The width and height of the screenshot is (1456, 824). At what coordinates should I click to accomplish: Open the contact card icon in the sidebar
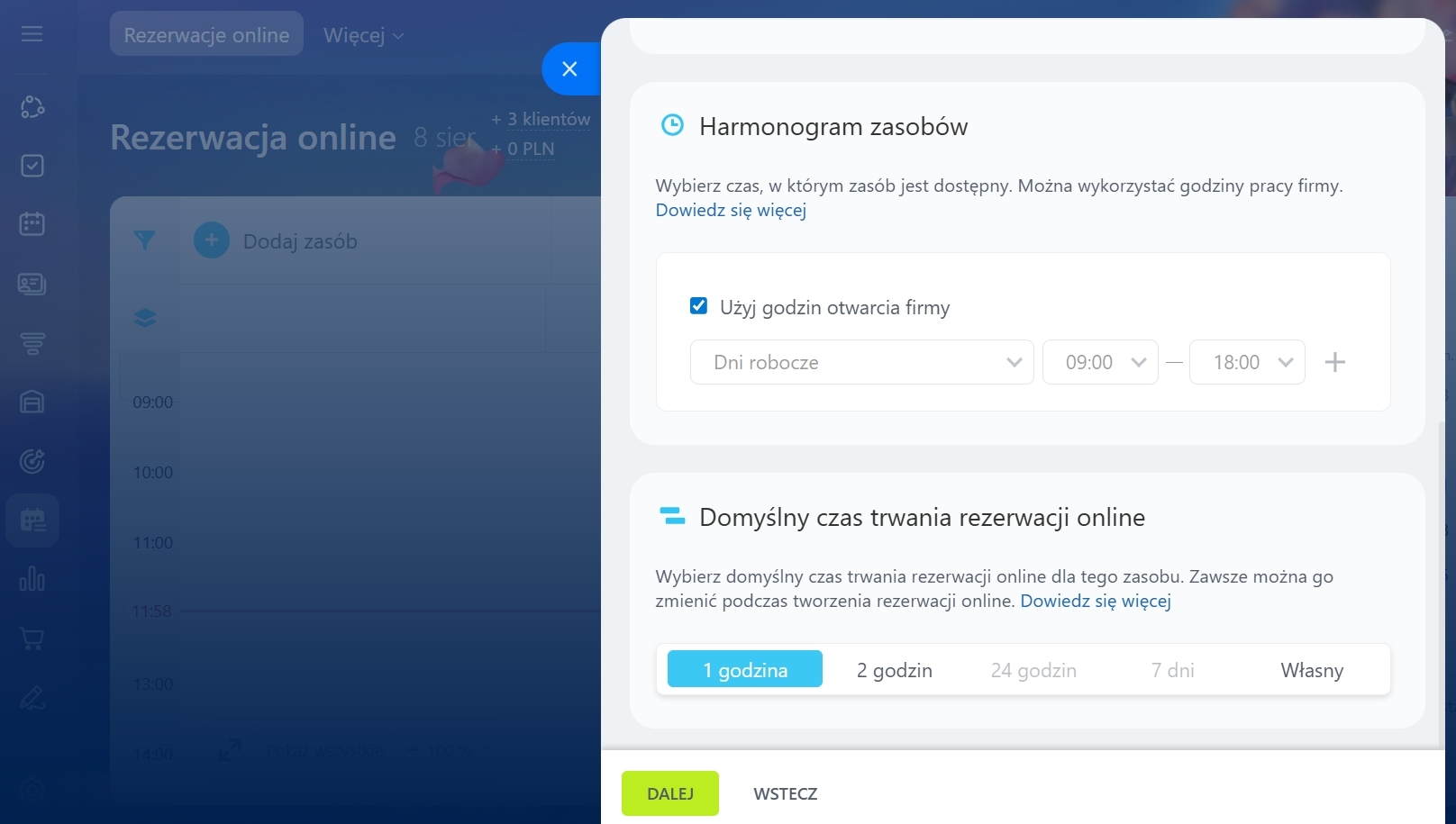pyautogui.click(x=32, y=284)
